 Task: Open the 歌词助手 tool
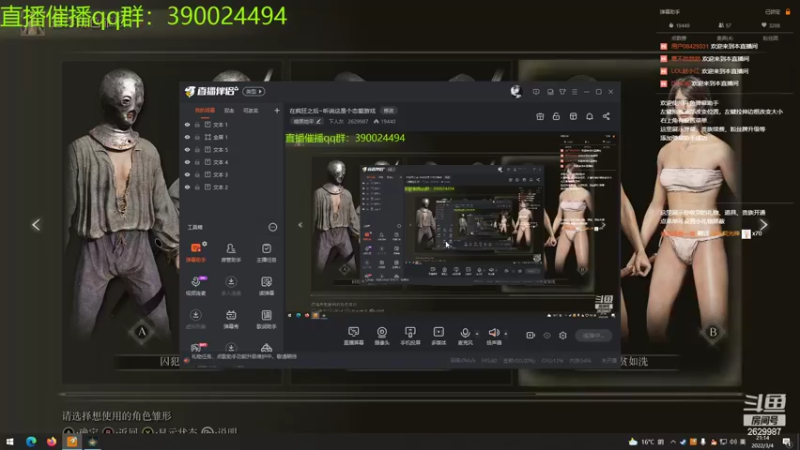pyautogui.click(x=266, y=319)
